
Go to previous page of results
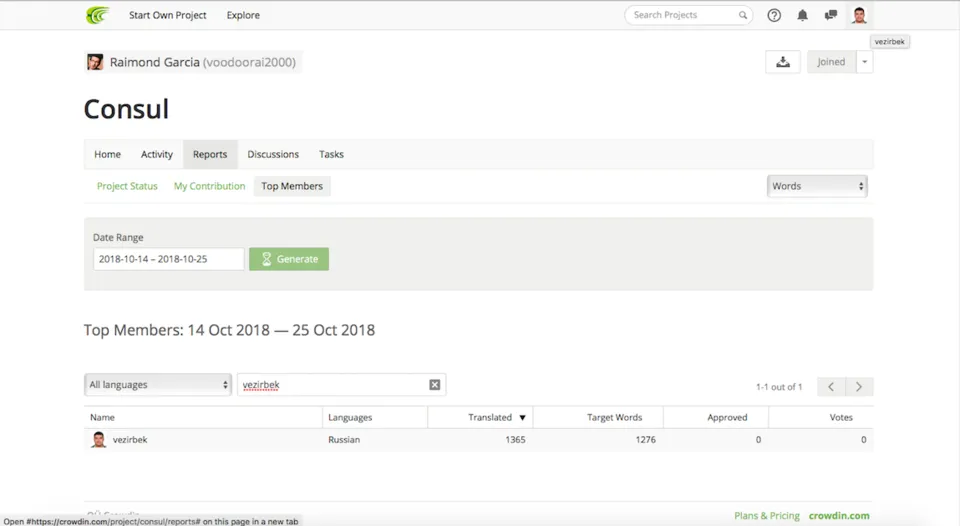tap(831, 386)
